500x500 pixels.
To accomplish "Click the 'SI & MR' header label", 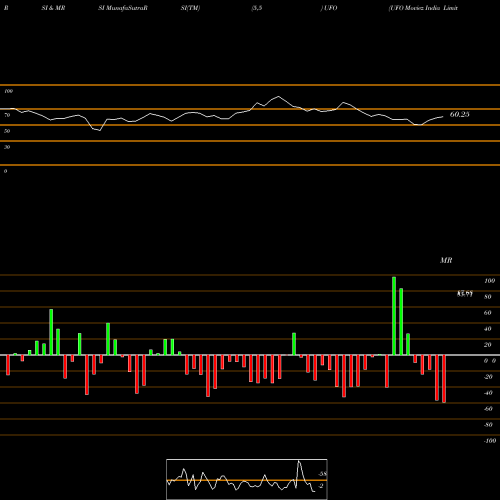I will point(53,8).
